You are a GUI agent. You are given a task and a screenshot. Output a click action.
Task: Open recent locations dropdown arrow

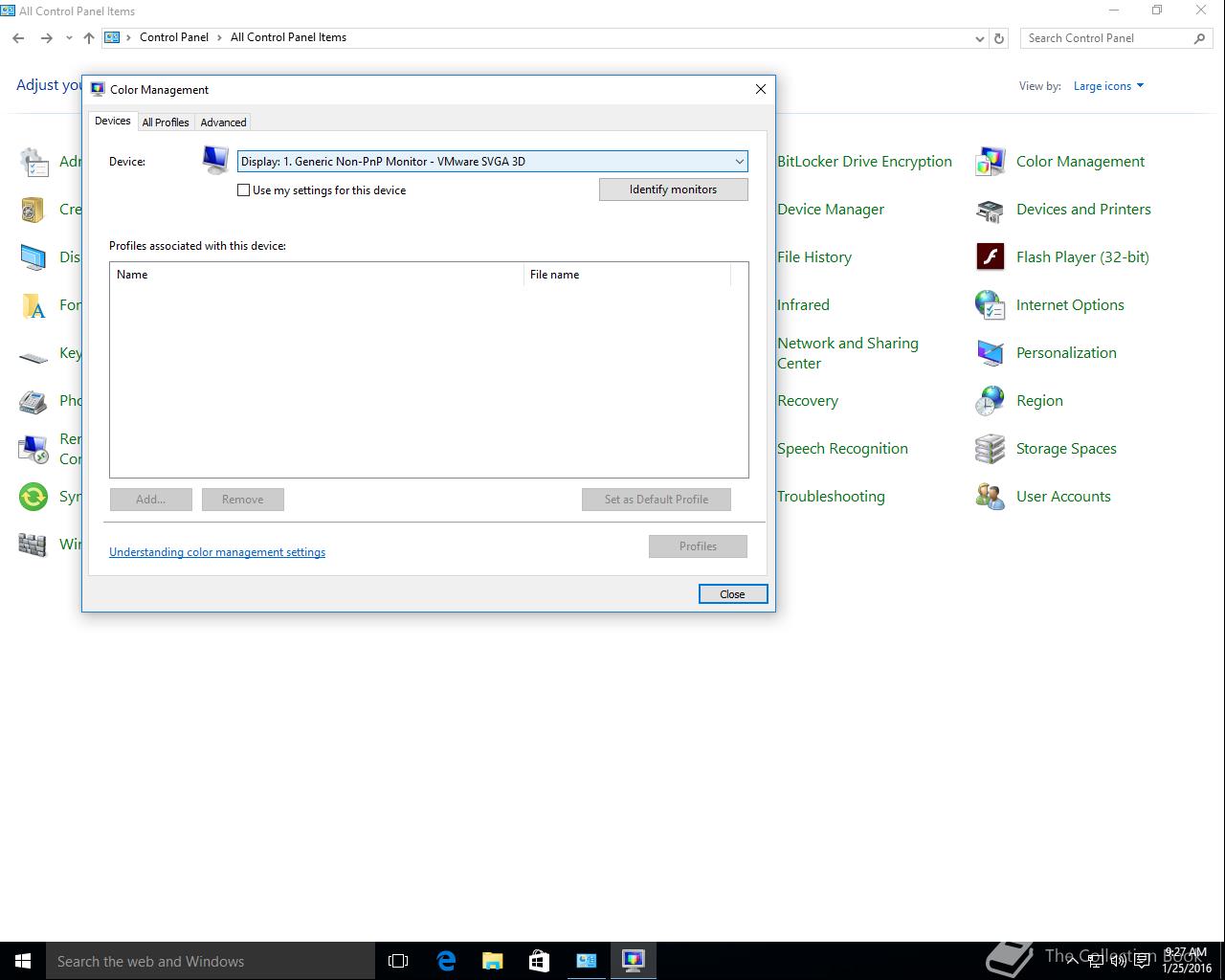[69, 38]
